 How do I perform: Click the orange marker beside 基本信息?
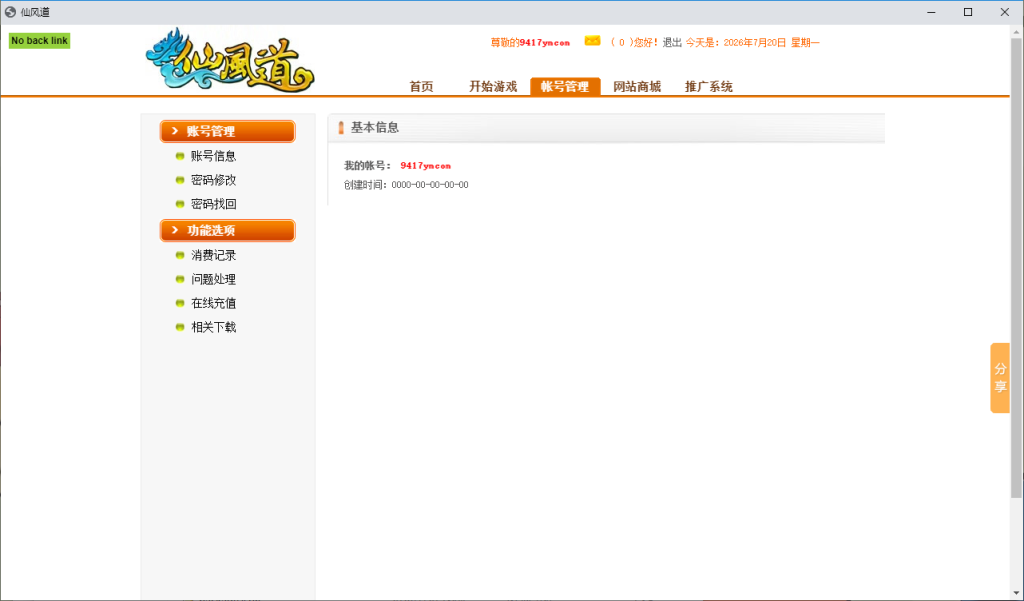[x=341, y=127]
